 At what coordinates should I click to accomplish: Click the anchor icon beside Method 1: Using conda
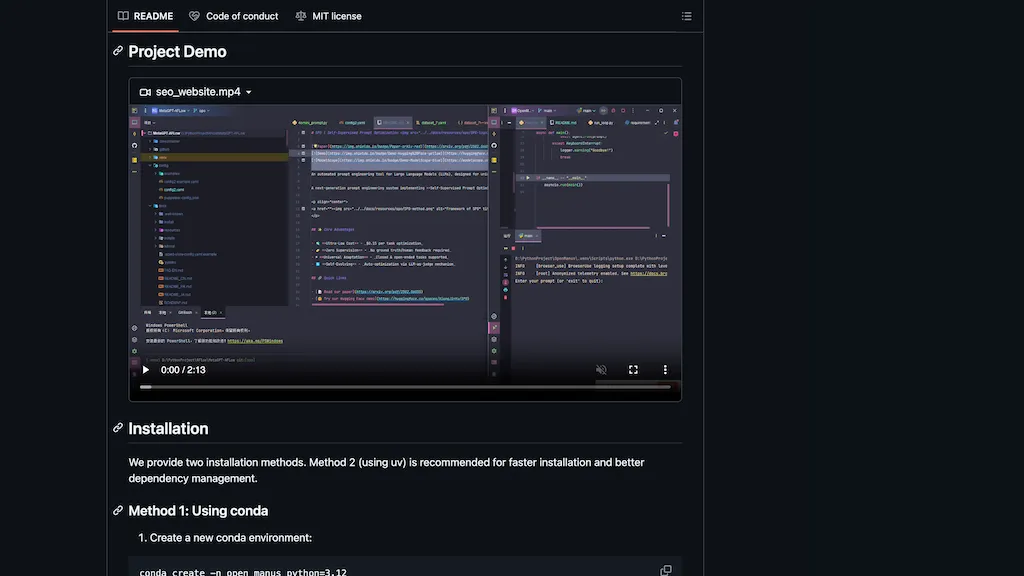click(118, 510)
